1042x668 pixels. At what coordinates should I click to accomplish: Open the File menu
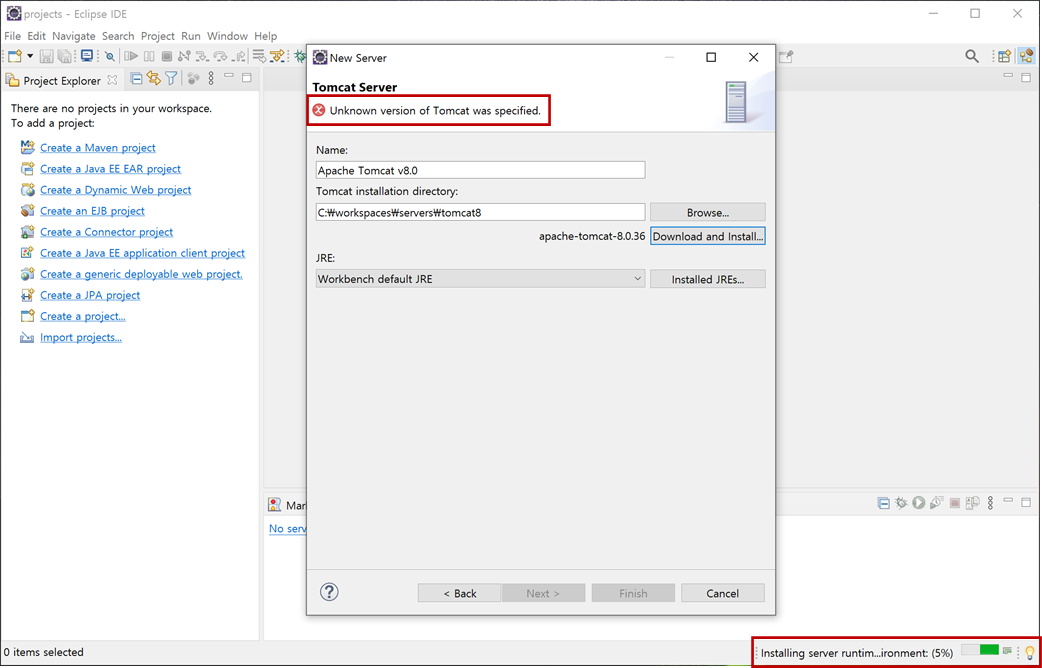pyautogui.click(x=13, y=36)
